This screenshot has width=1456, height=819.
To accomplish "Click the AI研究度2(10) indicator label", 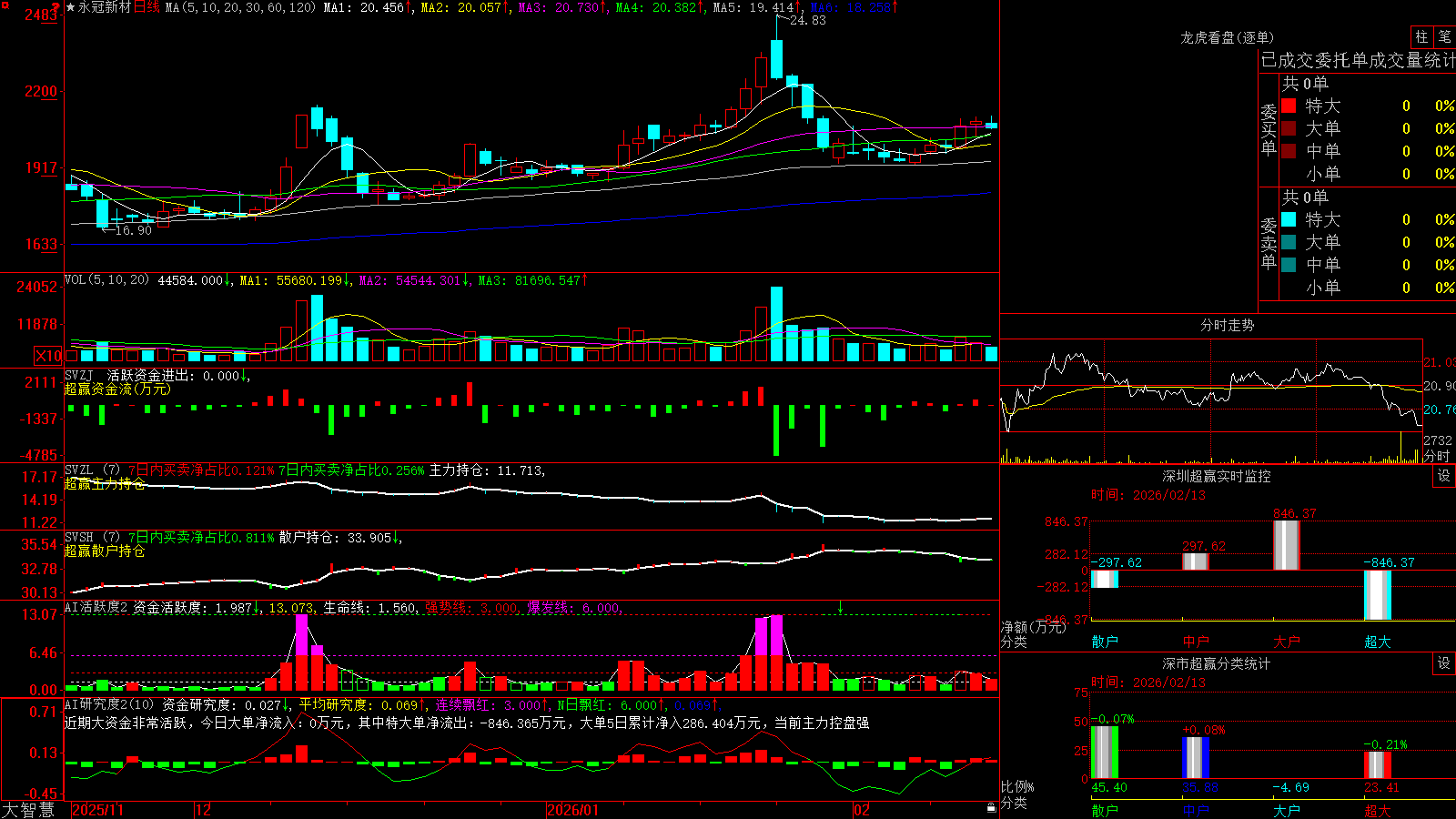I will point(109,704).
